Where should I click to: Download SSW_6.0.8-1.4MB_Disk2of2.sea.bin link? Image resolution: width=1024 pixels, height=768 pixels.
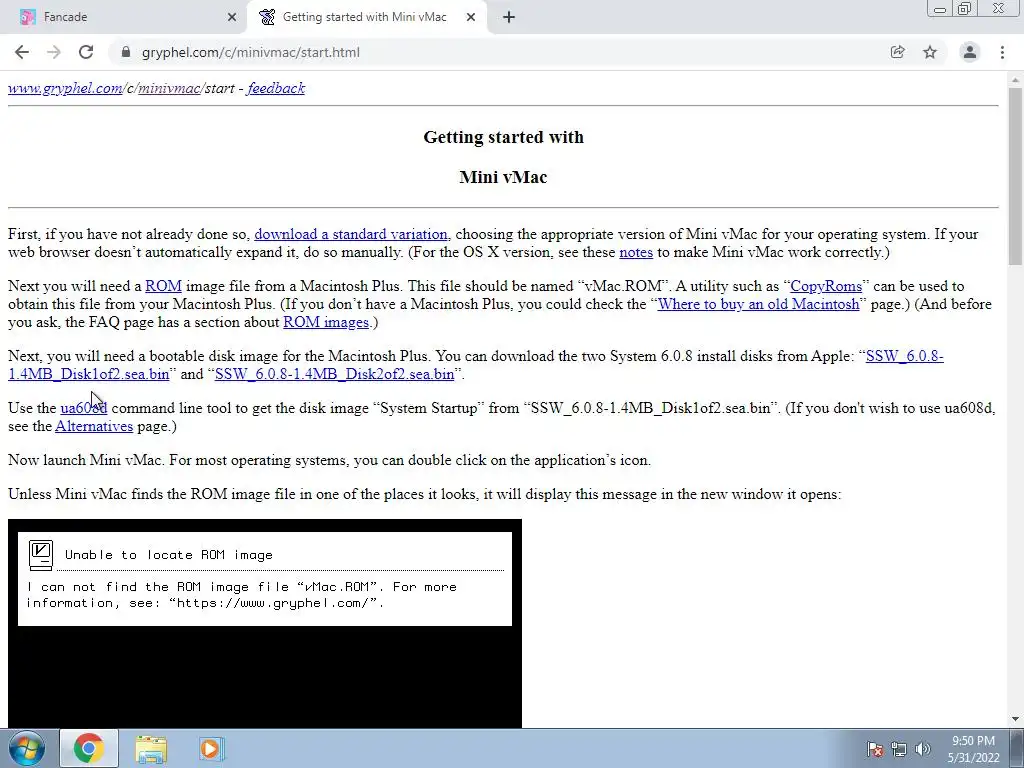tap(334, 374)
